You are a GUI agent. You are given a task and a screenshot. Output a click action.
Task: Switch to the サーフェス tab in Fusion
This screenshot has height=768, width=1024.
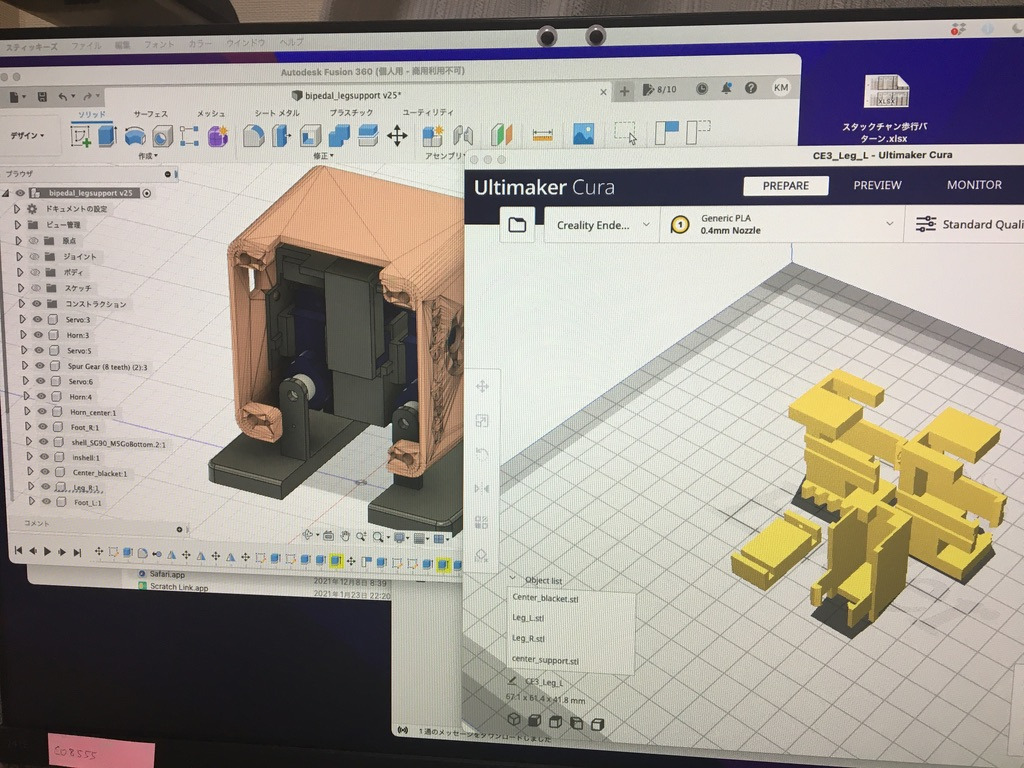click(151, 114)
